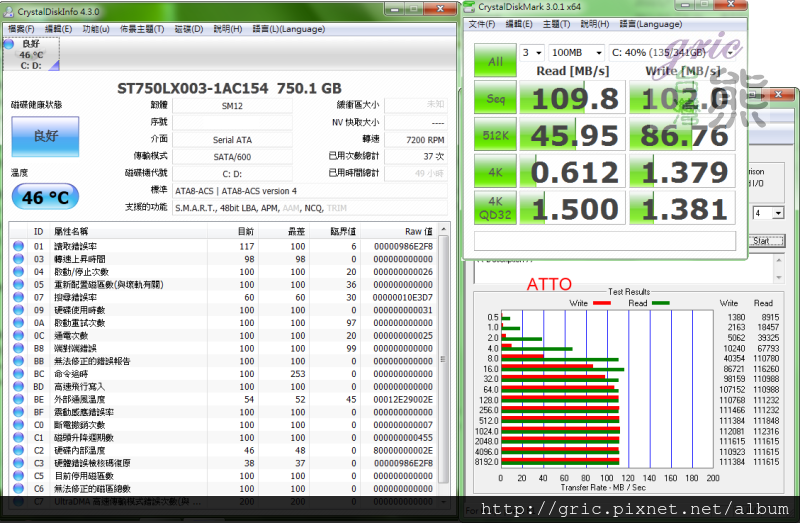800x523 pixels.
Task: Click status icon for attribute 09 硬碟使用時數
Action: coord(18,310)
